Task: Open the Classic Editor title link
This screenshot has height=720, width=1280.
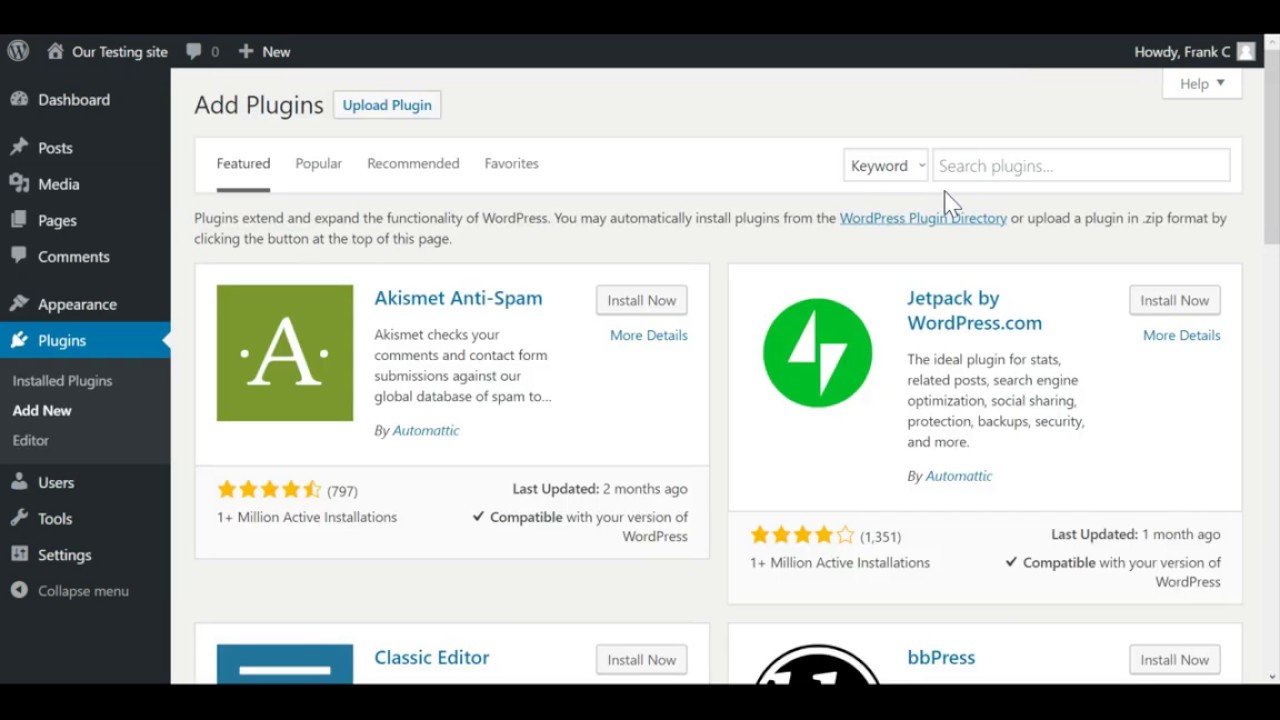Action: pos(432,658)
